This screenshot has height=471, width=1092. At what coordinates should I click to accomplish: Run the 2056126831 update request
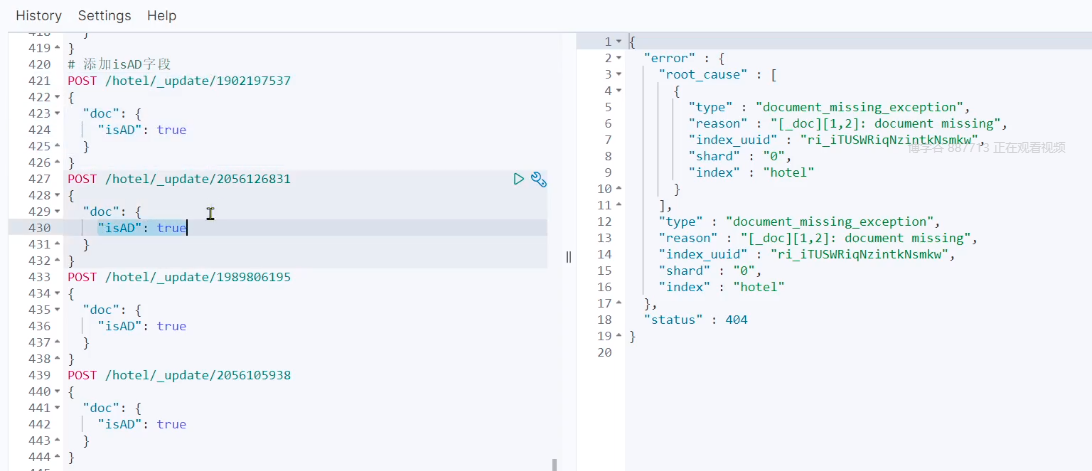click(519, 179)
